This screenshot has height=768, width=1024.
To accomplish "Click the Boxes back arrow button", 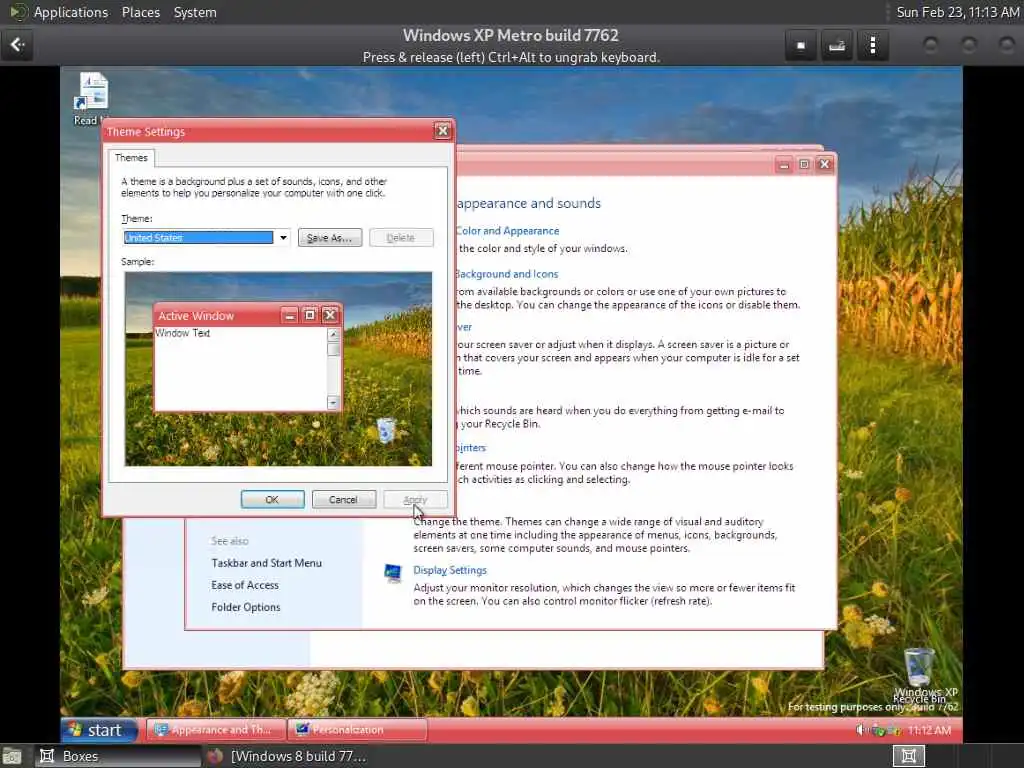I will click(17, 45).
